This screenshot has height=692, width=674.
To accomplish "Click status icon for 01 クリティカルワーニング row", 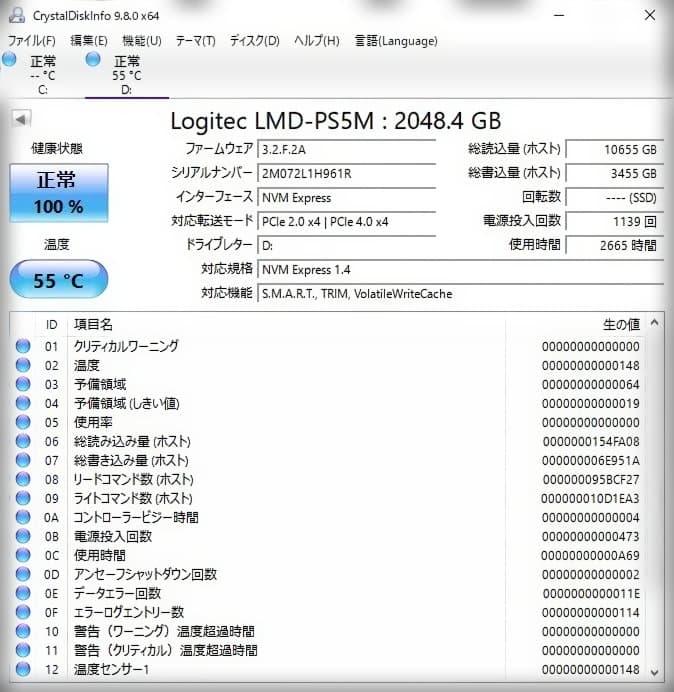I will tap(23, 346).
